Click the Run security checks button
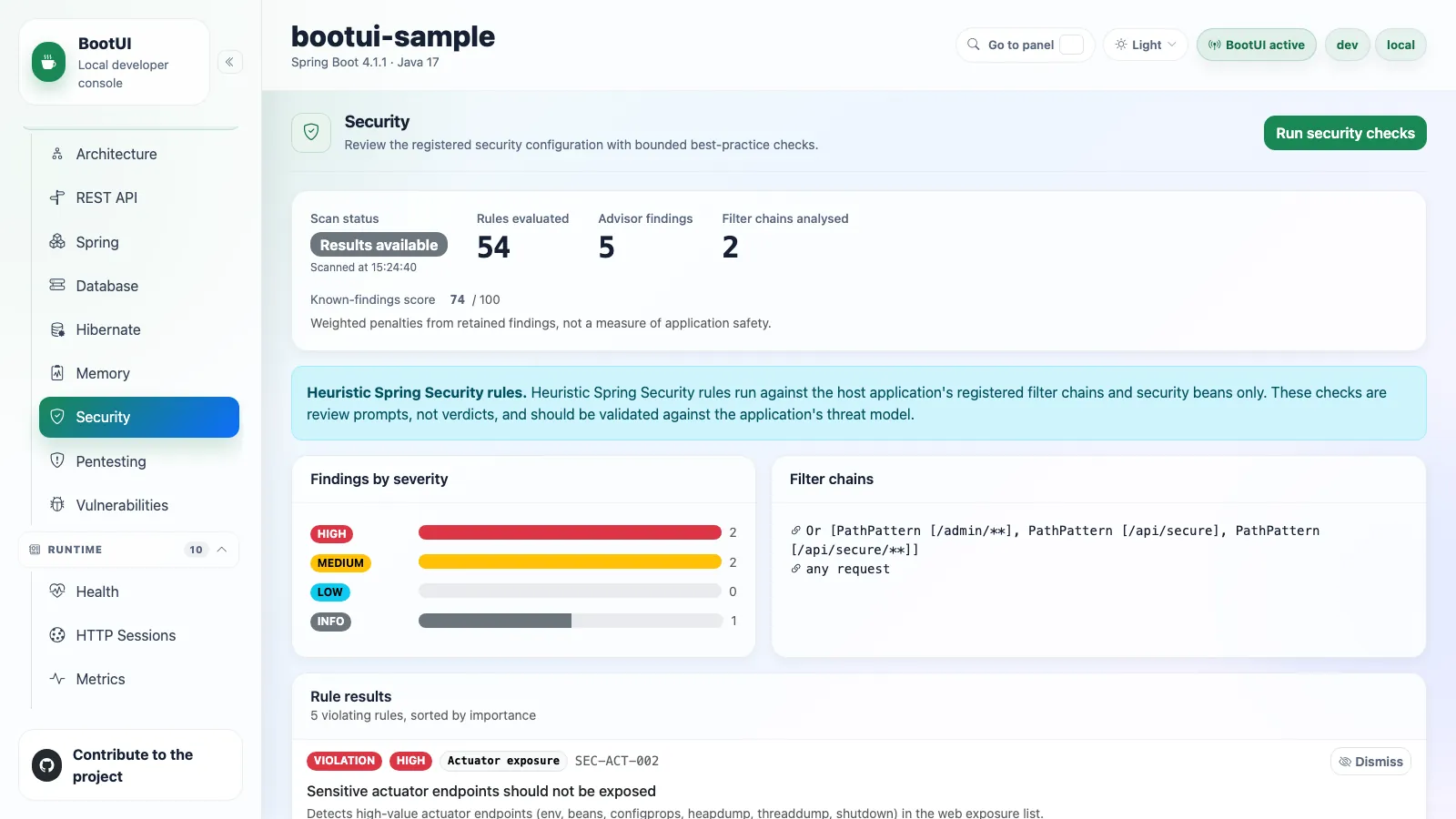Viewport: 1456px width, 819px height. pos(1345,133)
